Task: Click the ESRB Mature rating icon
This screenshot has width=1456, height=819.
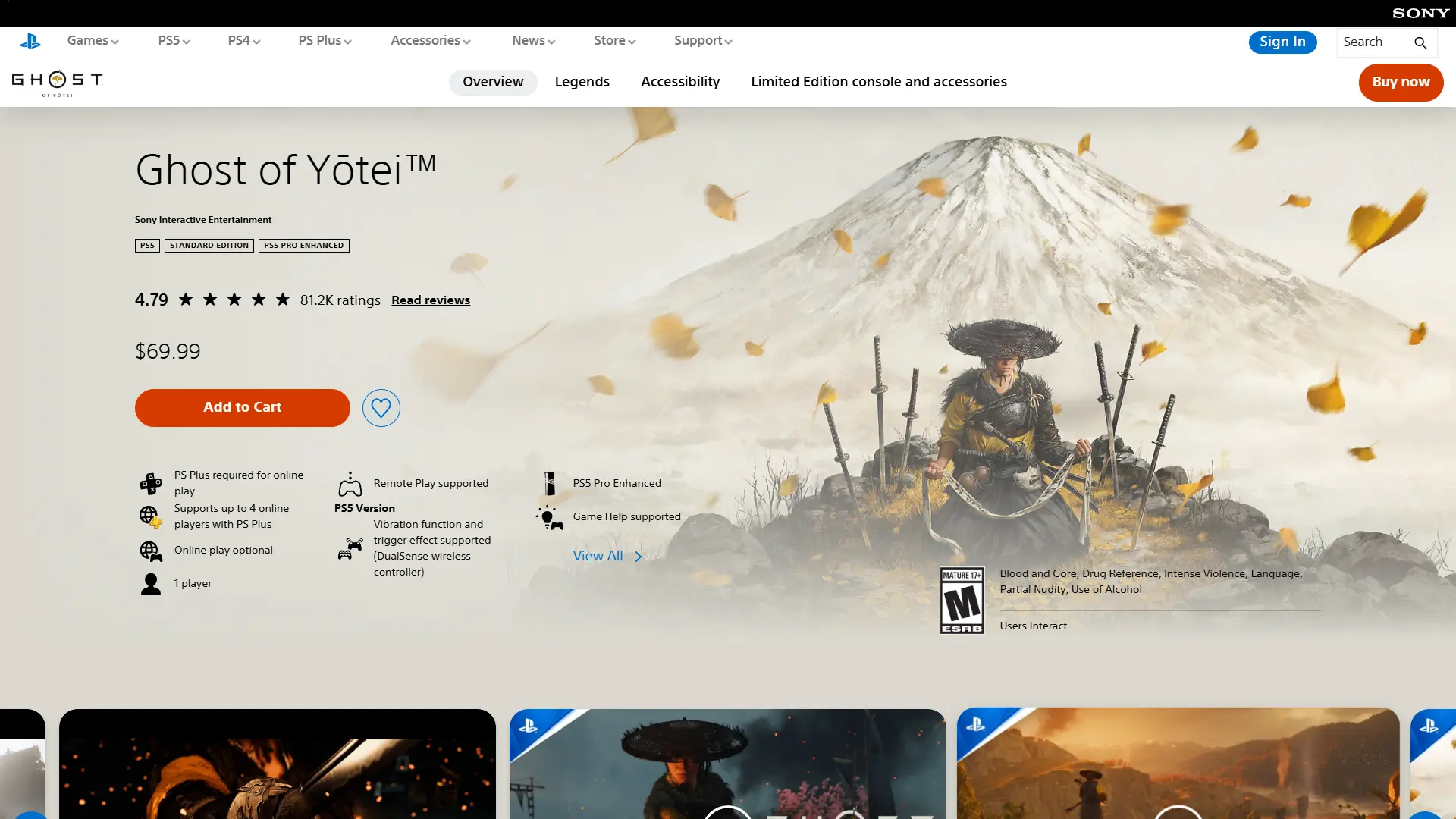Action: (962, 600)
